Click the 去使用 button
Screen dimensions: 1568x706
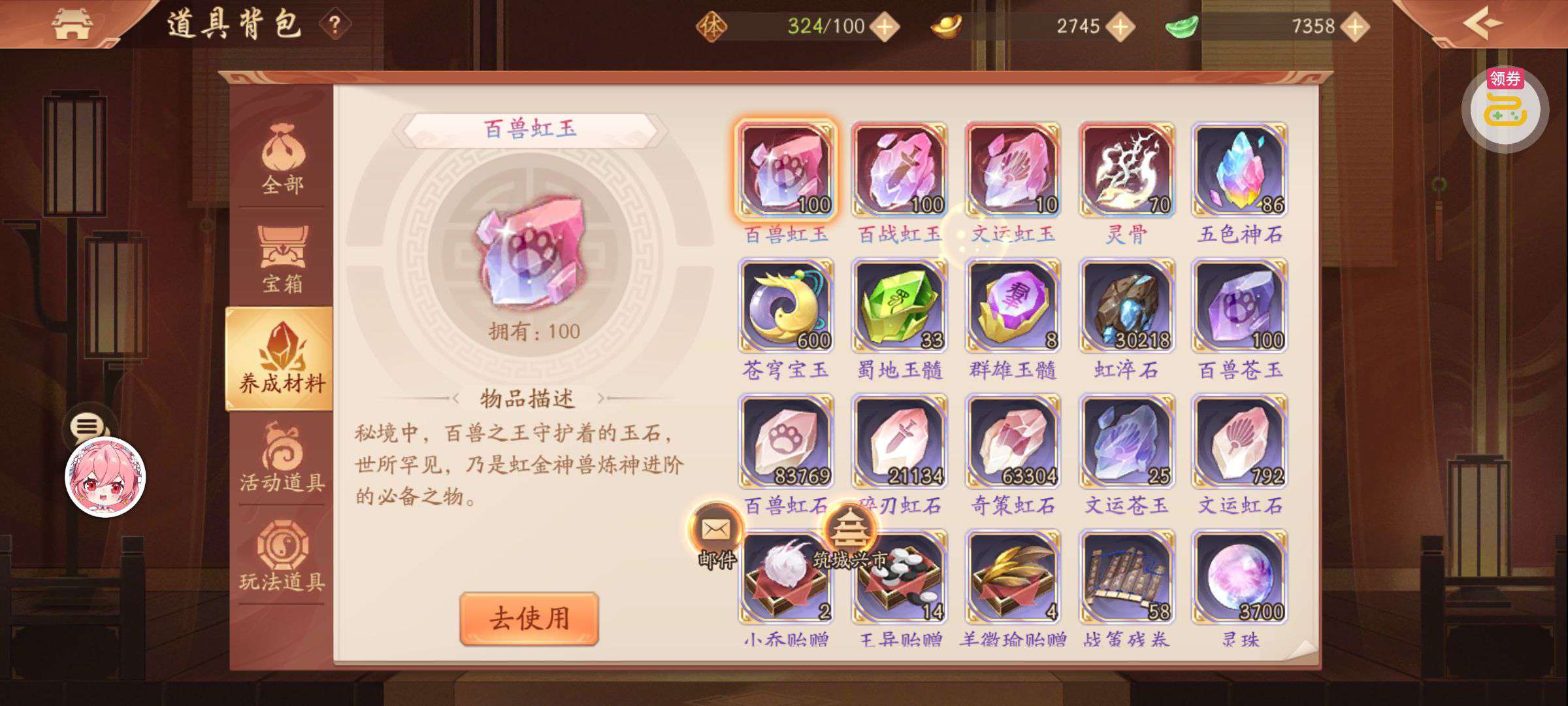click(x=529, y=618)
